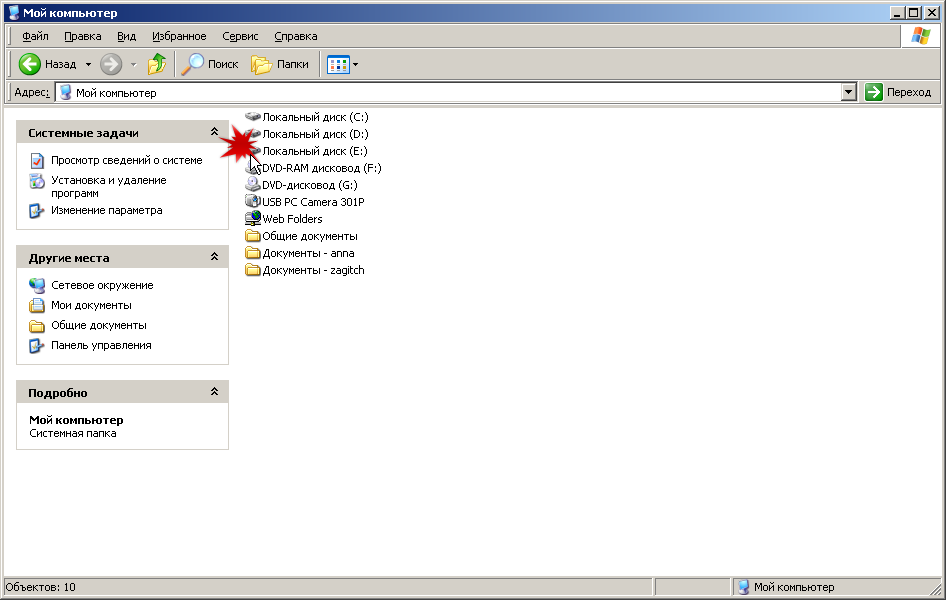Collapse the Другие места panel
This screenshot has width=946, height=600.
214,257
